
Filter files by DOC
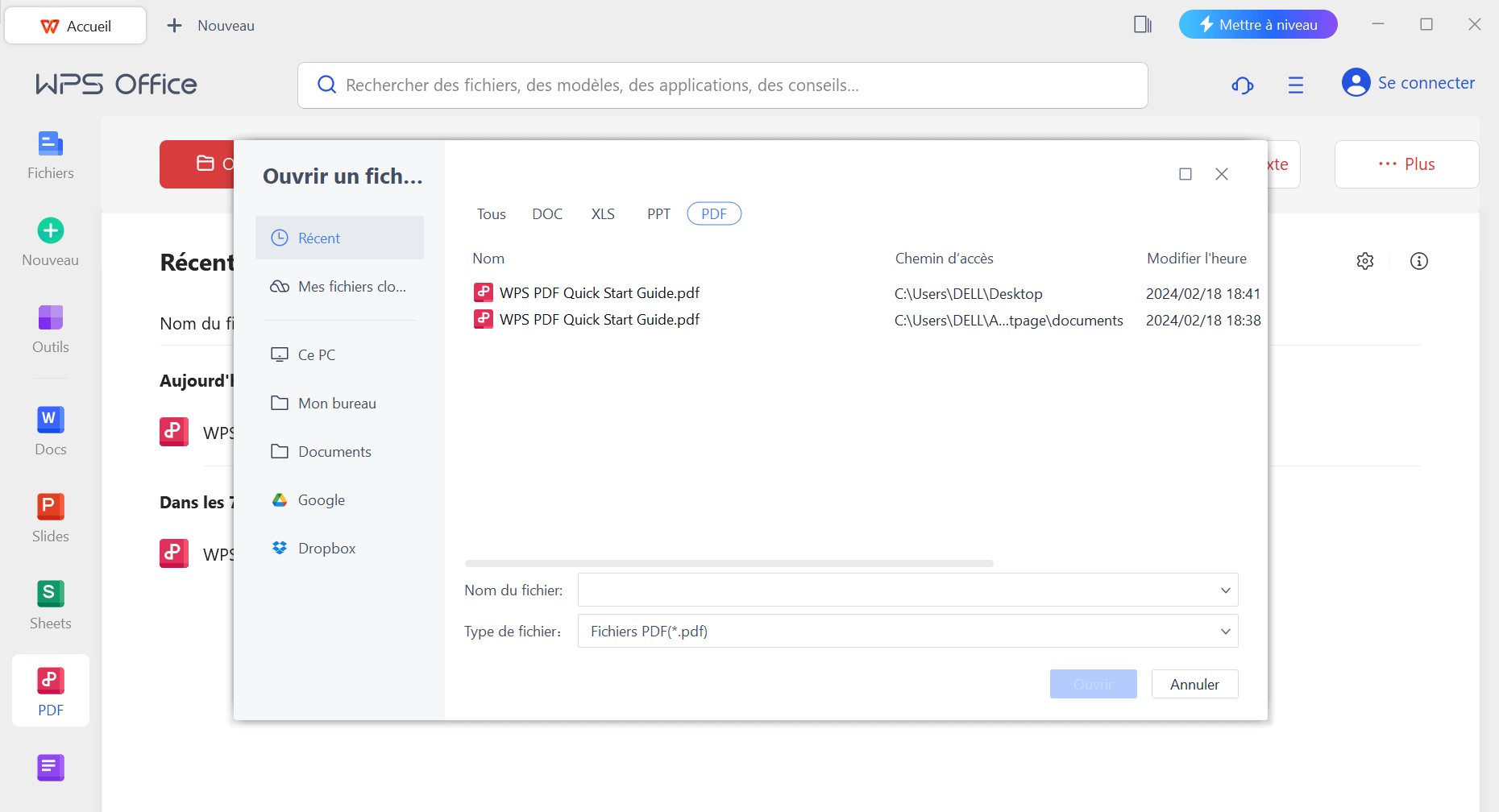[547, 214]
